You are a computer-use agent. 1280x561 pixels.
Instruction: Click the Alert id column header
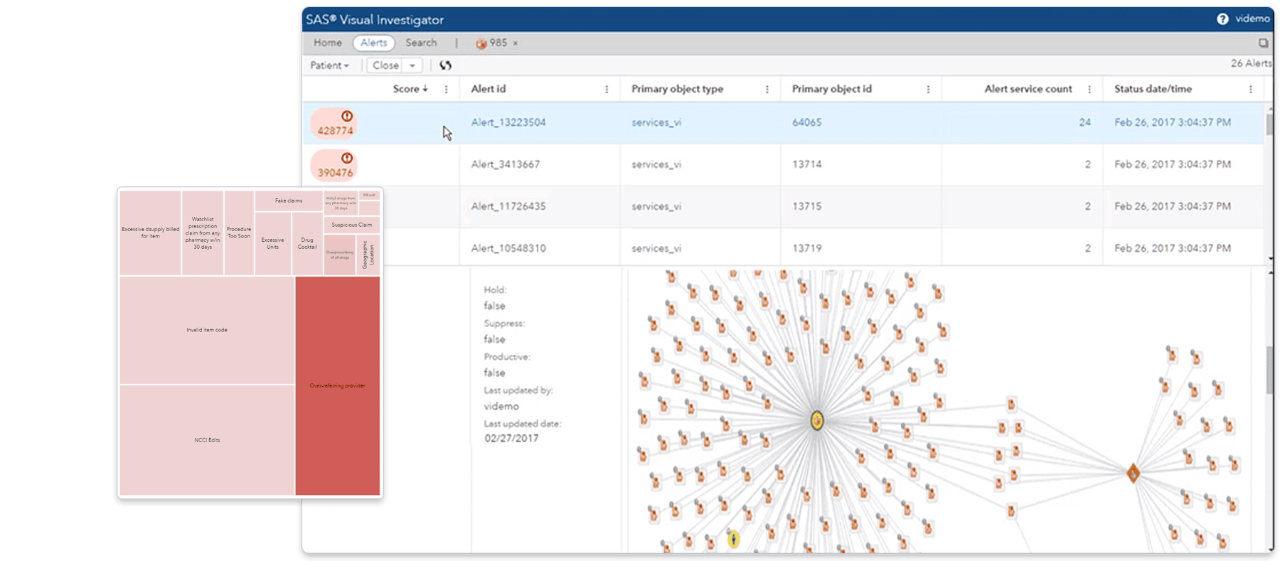(491, 89)
